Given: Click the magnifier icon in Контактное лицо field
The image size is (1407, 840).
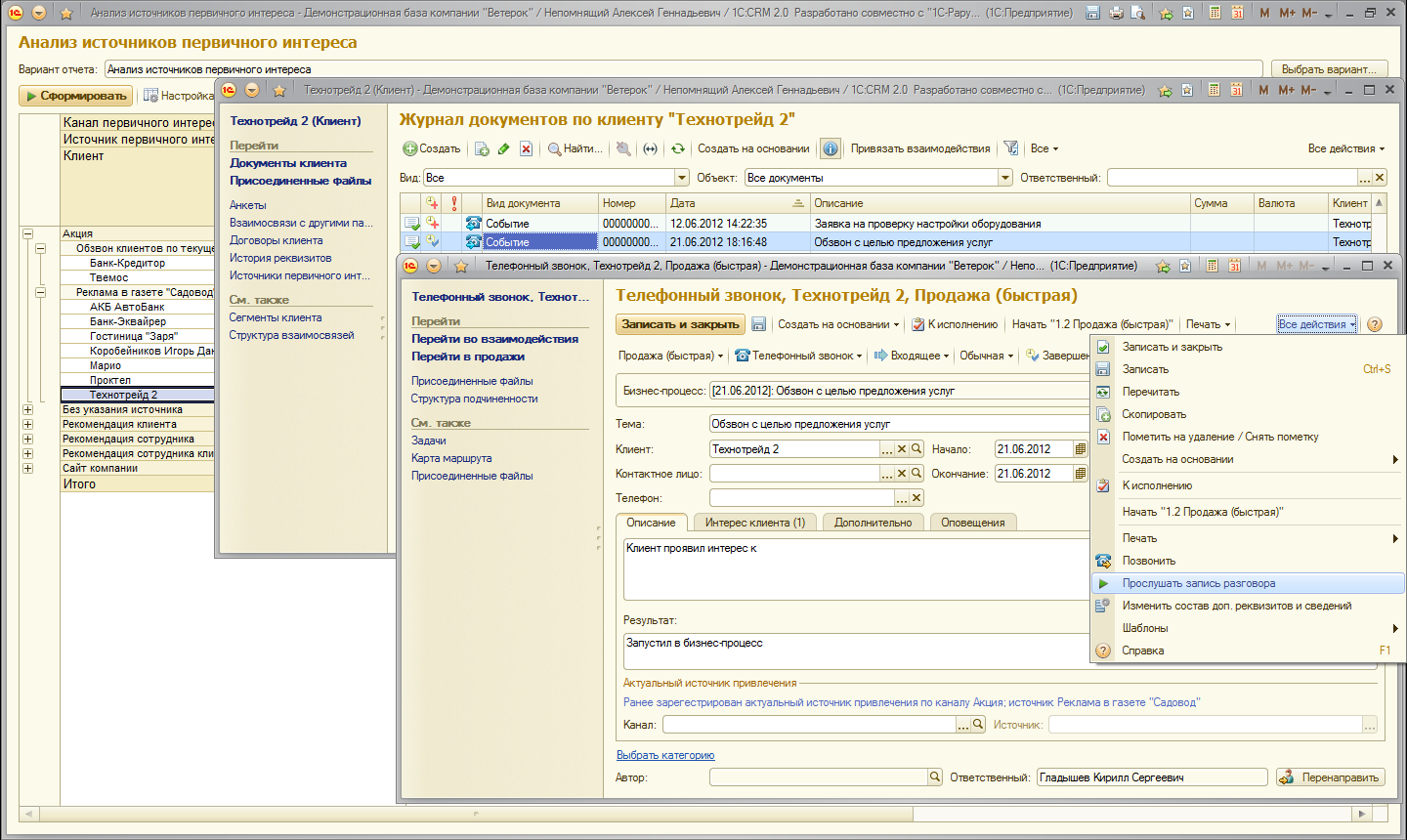Looking at the screenshot, I should pos(917,474).
